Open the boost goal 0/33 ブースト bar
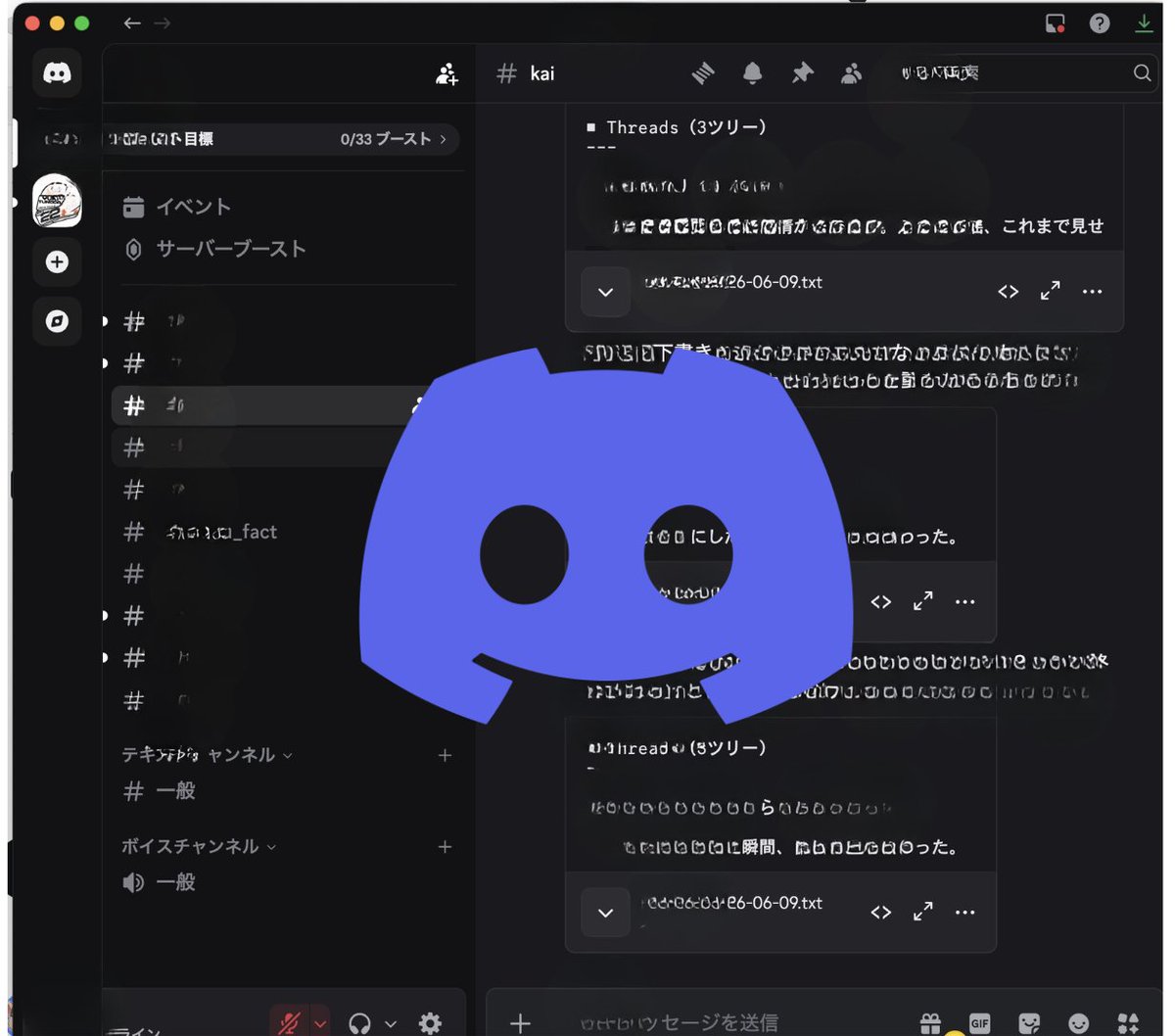1175x1036 pixels. click(280, 139)
